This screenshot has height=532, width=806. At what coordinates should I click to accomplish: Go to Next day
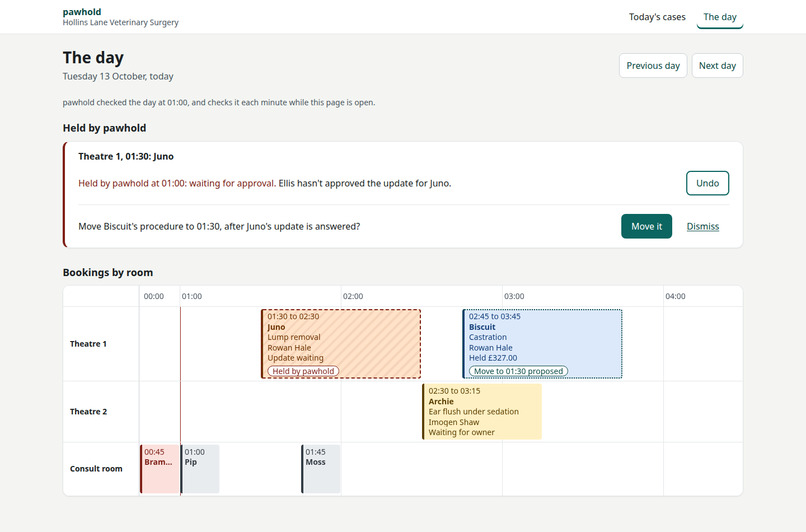click(717, 66)
